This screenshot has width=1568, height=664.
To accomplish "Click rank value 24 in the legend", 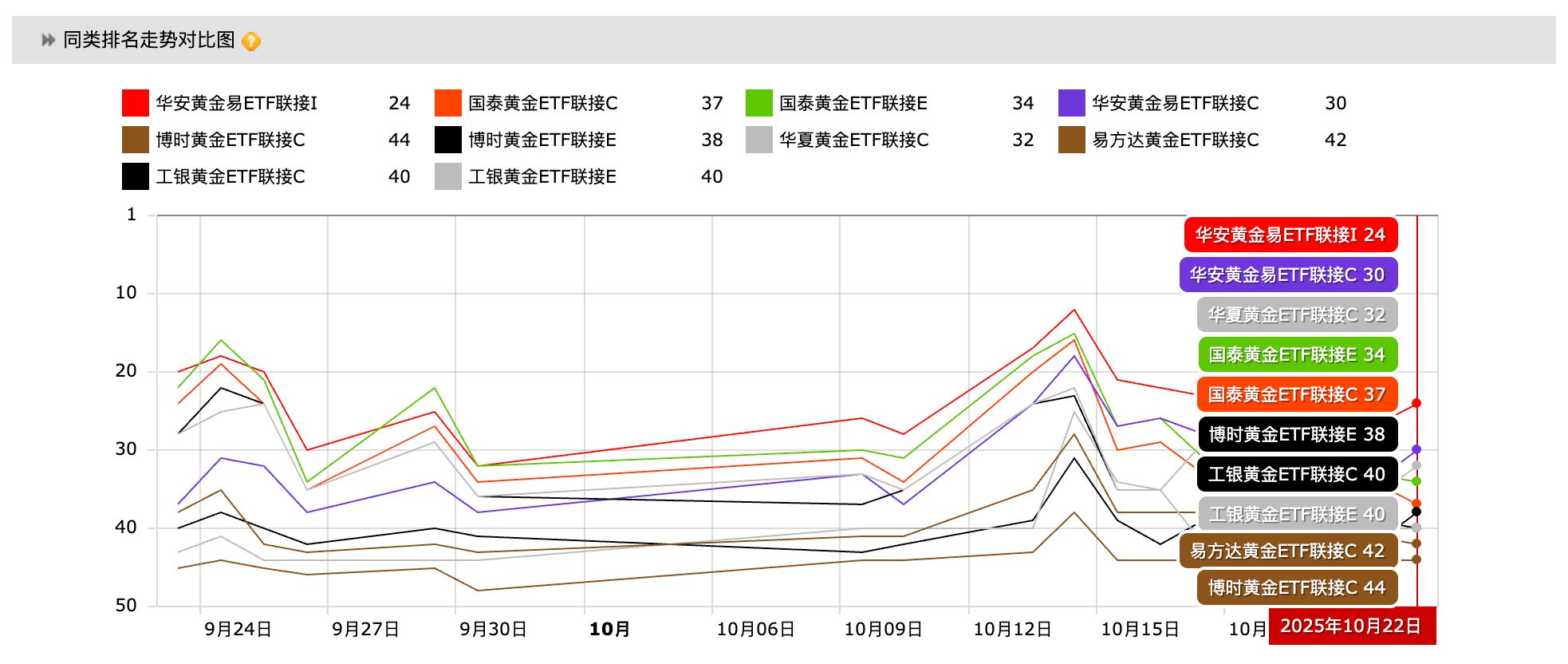I will pyautogui.click(x=400, y=103).
